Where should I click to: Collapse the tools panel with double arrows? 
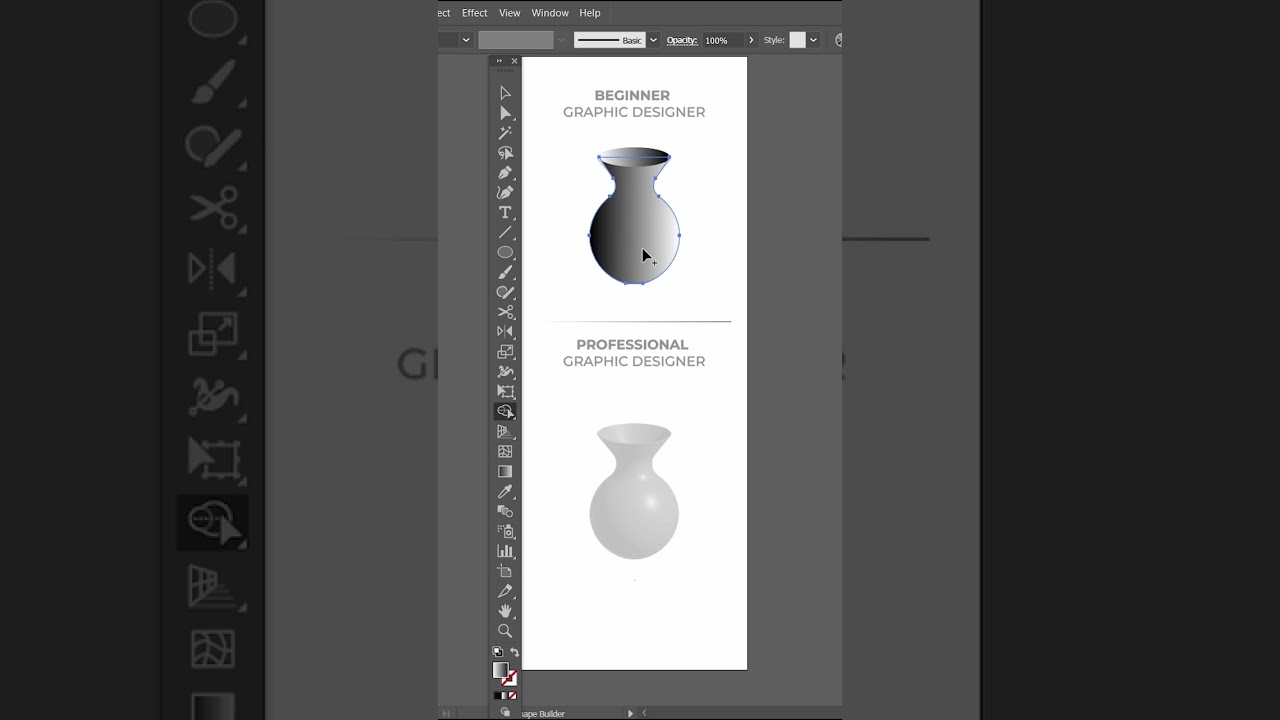499,61
